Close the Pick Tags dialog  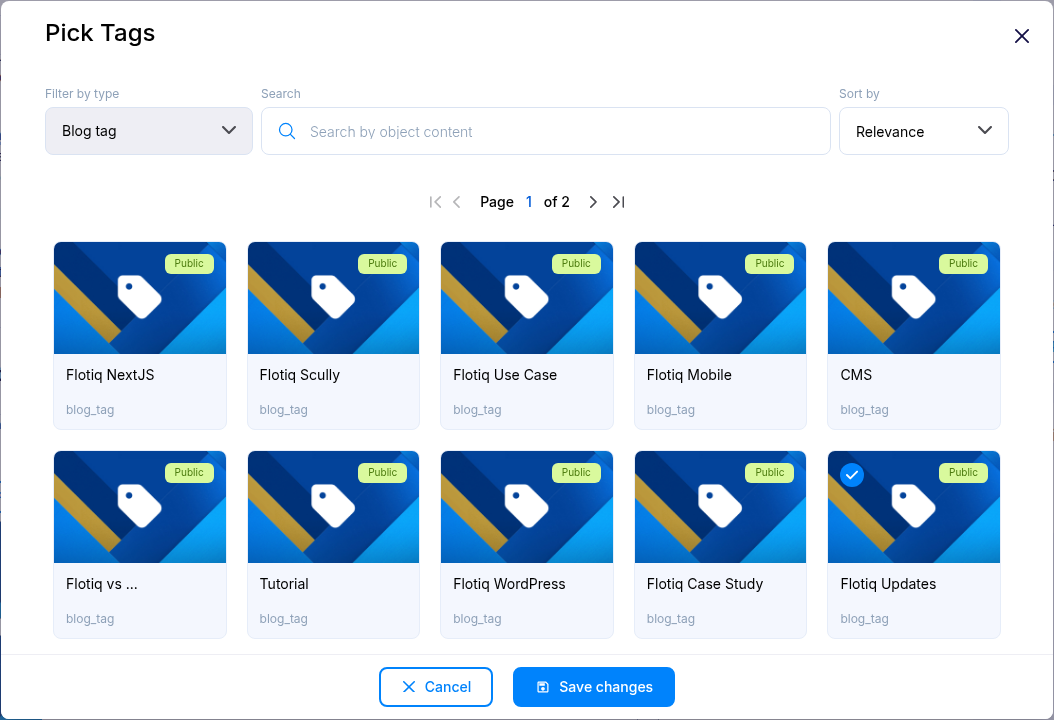click(1021, 36)
